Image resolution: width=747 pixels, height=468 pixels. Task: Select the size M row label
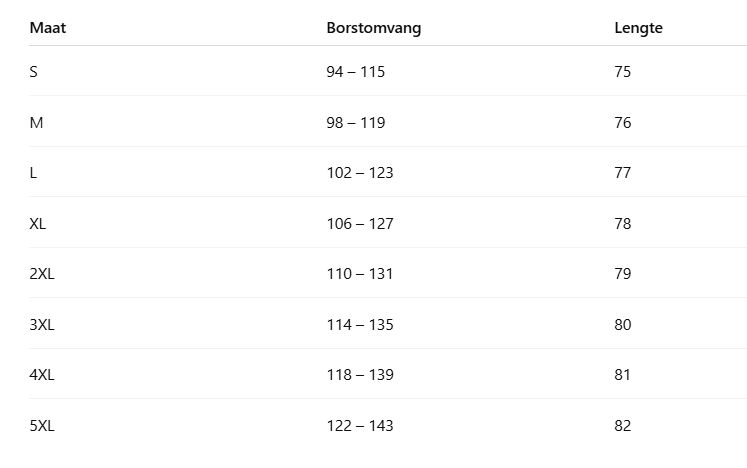(36, 122)
